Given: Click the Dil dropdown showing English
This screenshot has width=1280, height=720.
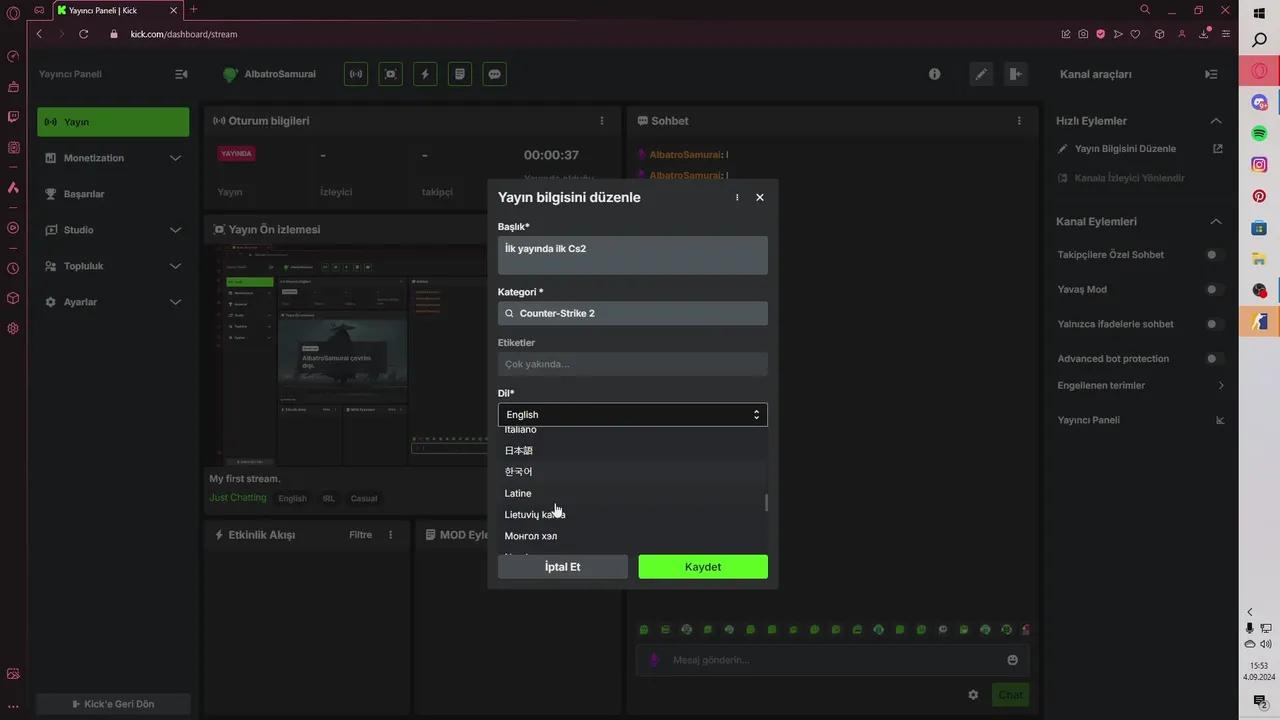Looking at the screenshot, I should click(x=633, y=414).
